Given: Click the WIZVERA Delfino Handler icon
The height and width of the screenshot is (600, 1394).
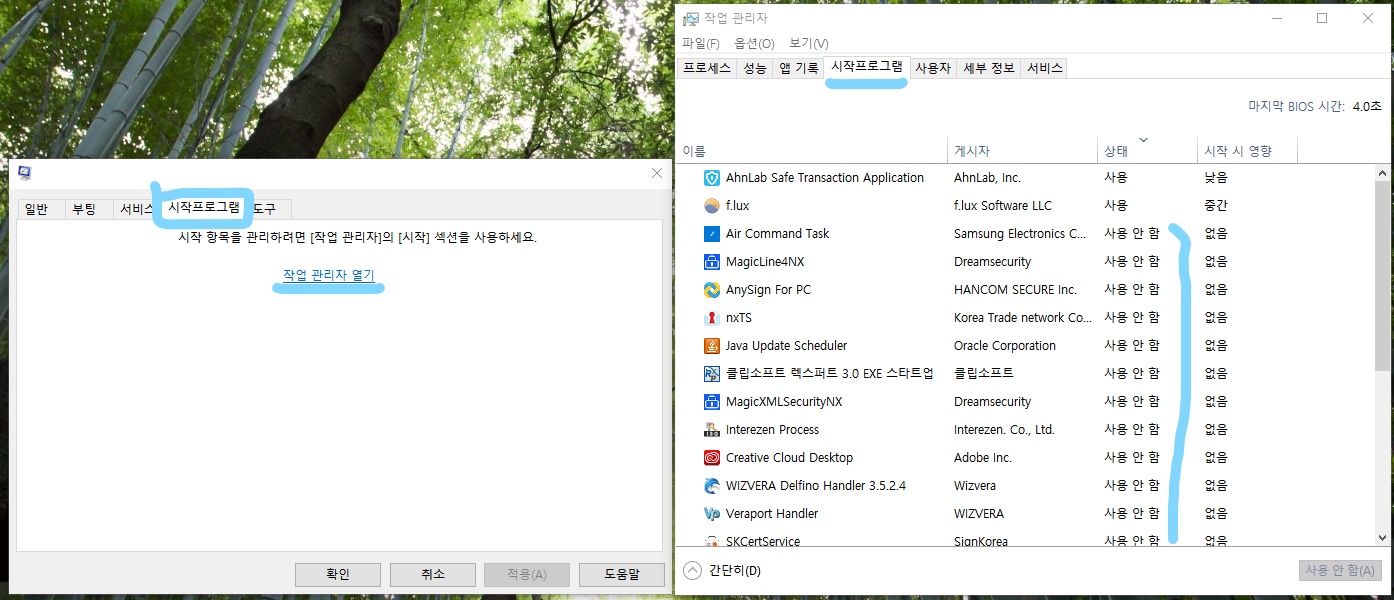Looking at the screenshot, I should tap(712, 486).
